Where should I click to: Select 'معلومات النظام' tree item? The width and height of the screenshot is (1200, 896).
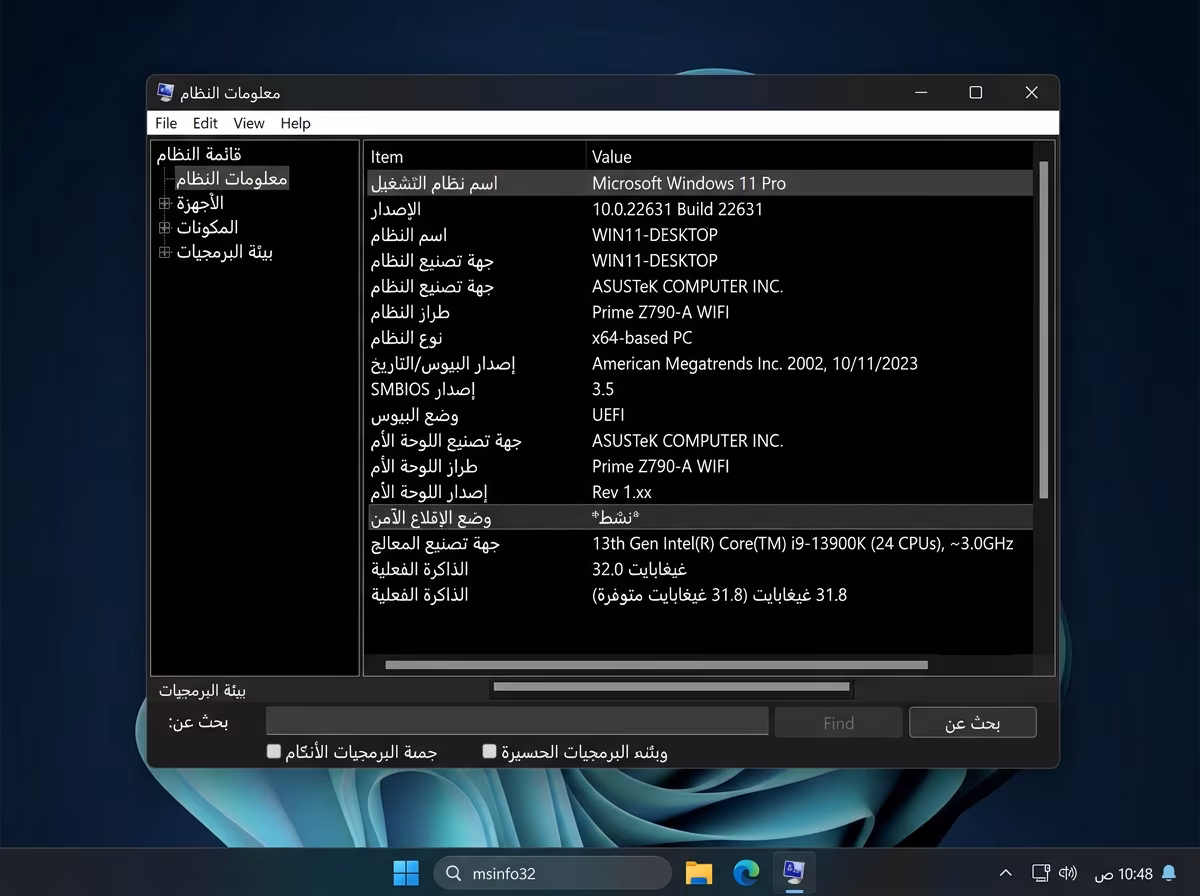(x=232, y=179)
